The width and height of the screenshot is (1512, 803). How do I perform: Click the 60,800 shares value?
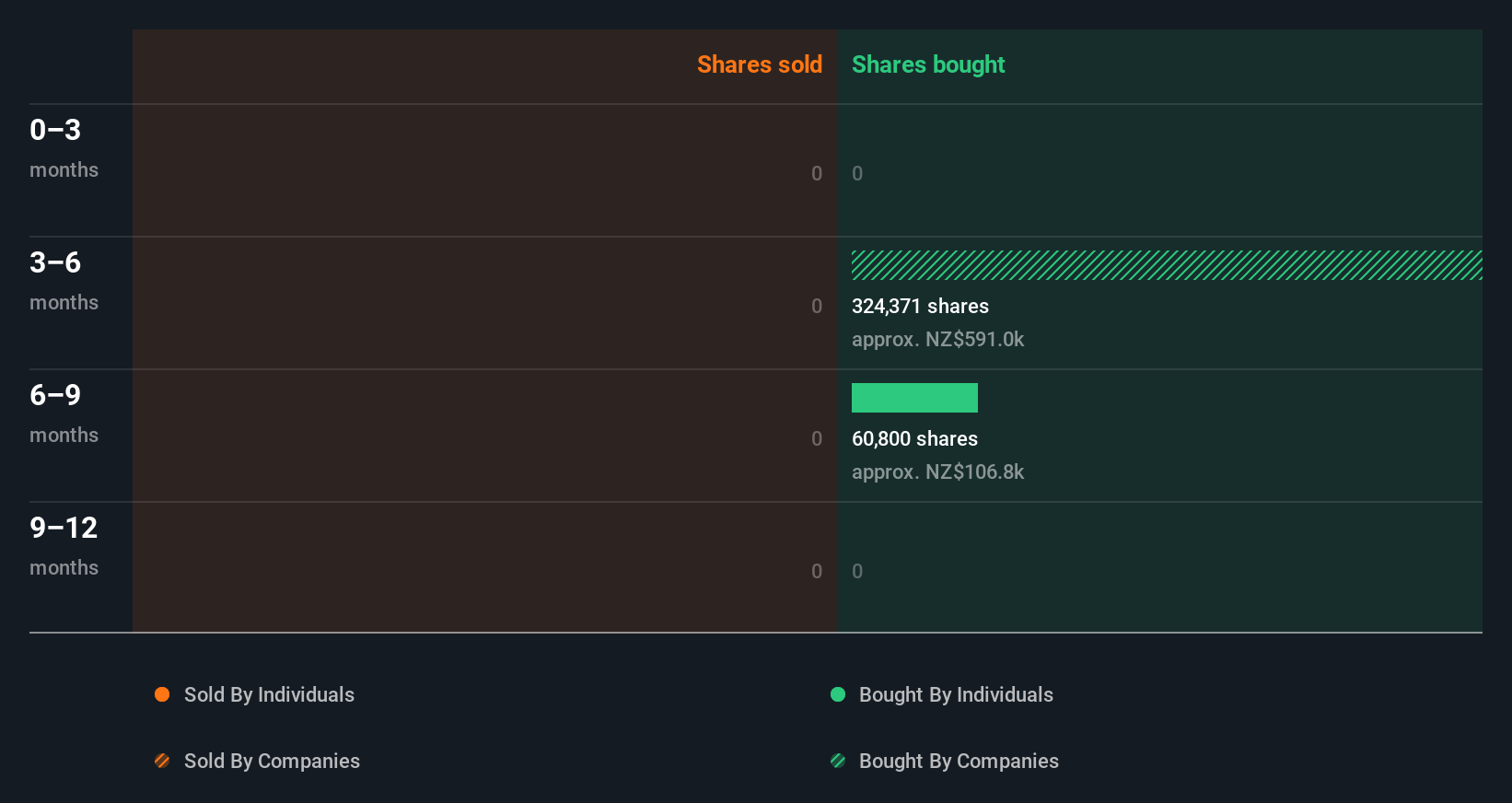(x=914, y=438)
